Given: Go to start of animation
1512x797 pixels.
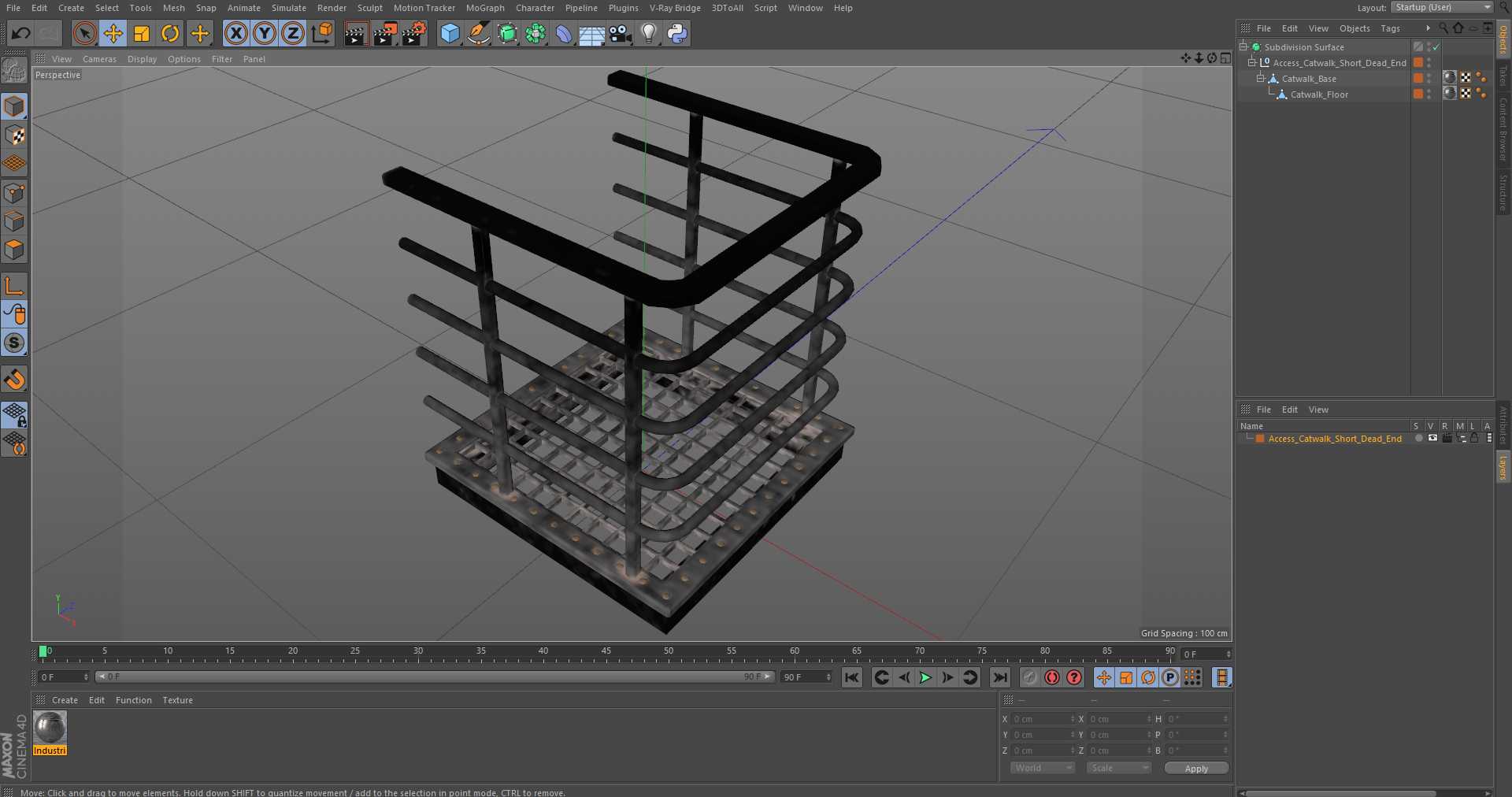Looking at the screenshot, I should [852, 677].
